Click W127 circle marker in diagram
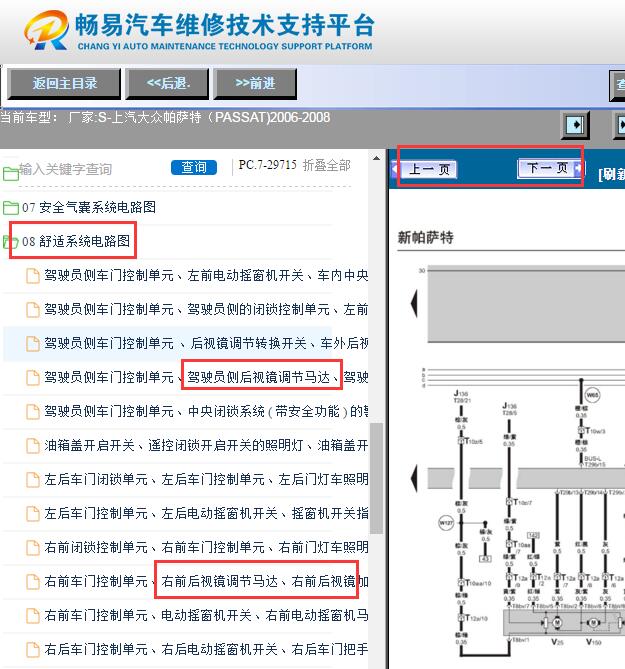Screen dimensions: 625x669 (x=446, y=522)
